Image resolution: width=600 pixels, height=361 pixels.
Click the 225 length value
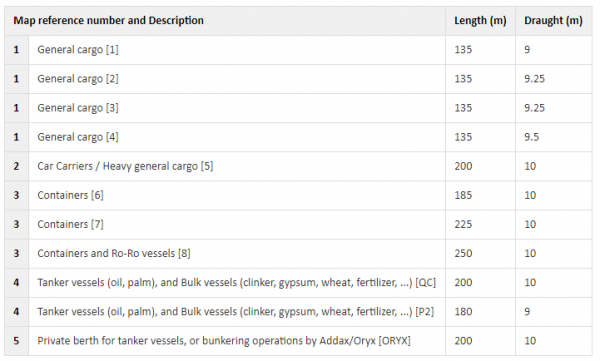(x=463, y=224)
